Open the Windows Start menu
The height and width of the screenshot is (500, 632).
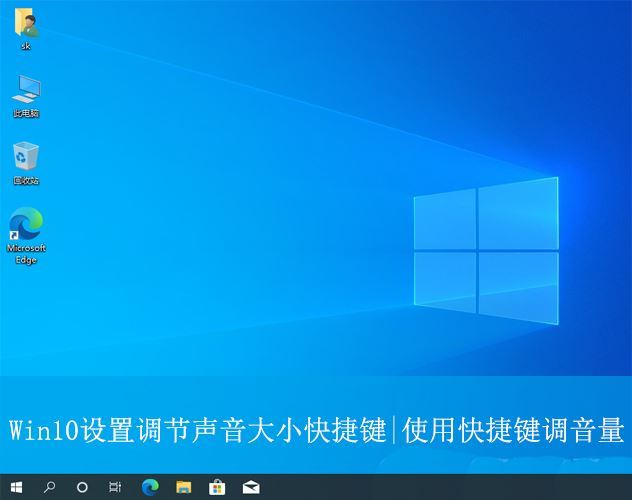[16, 487]
